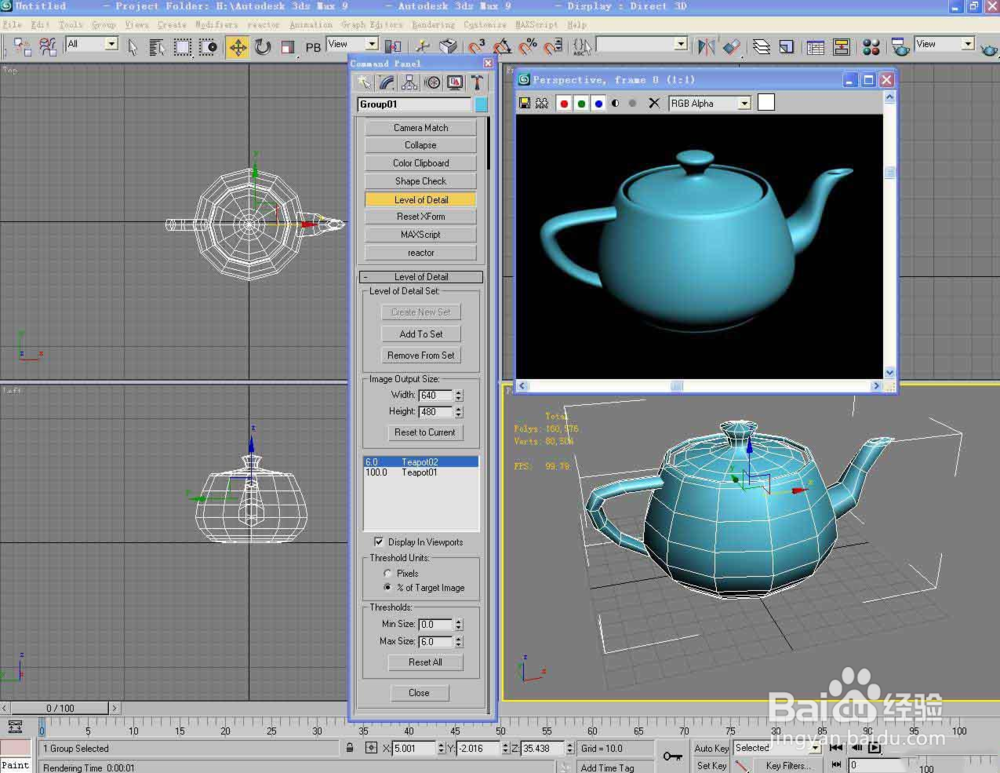Click the Close button in utility panel
Image resolution: width=1000 pixels, height=773 pixels.
419,693
